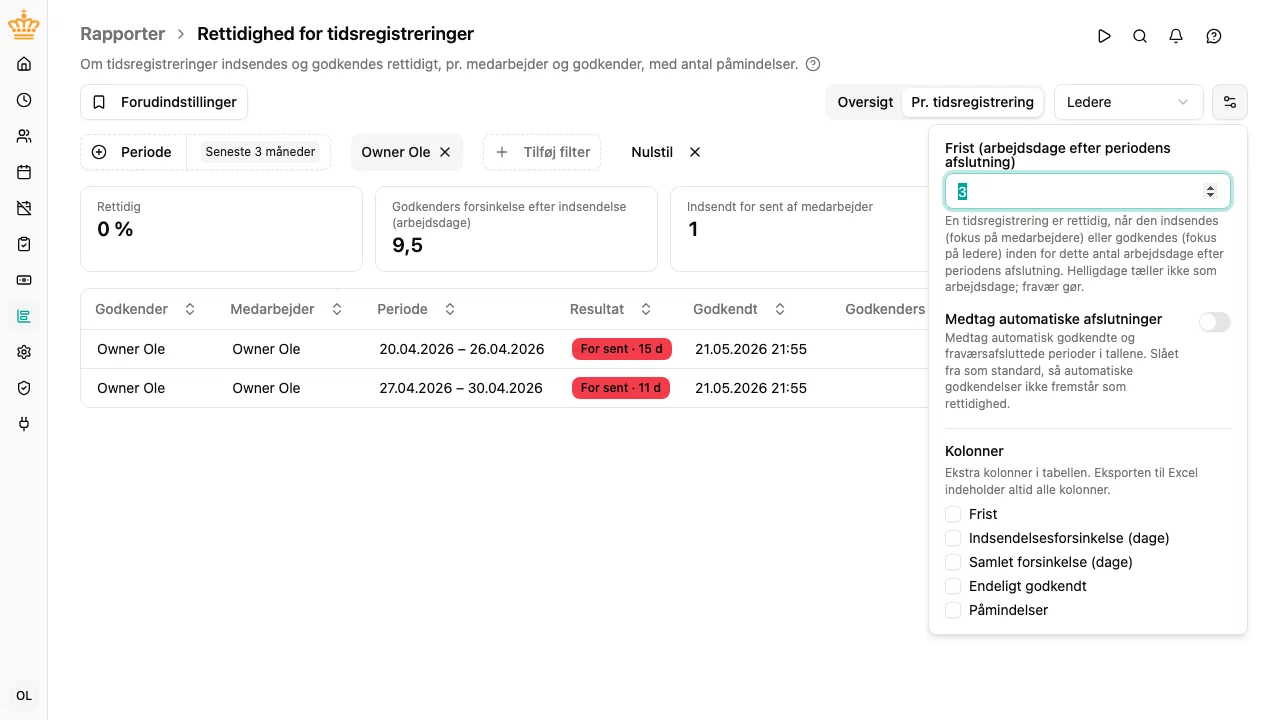This screenshot has width=1280, height=720.
Task: Sort by the Medarbejder column
Action: pos(286,309)
